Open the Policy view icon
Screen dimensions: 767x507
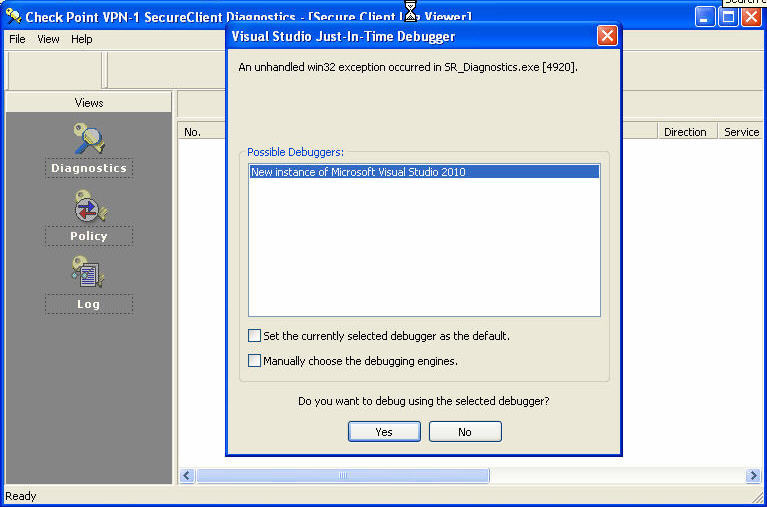(89, 207)
